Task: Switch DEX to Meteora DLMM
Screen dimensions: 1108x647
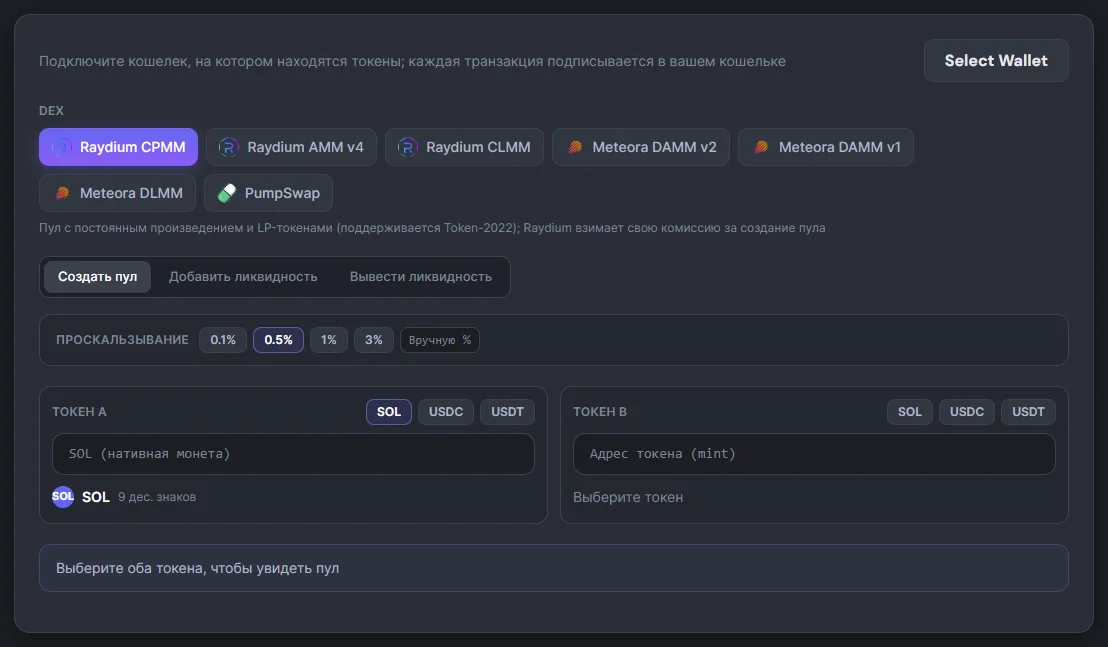Action: click(x=117, y=193)
